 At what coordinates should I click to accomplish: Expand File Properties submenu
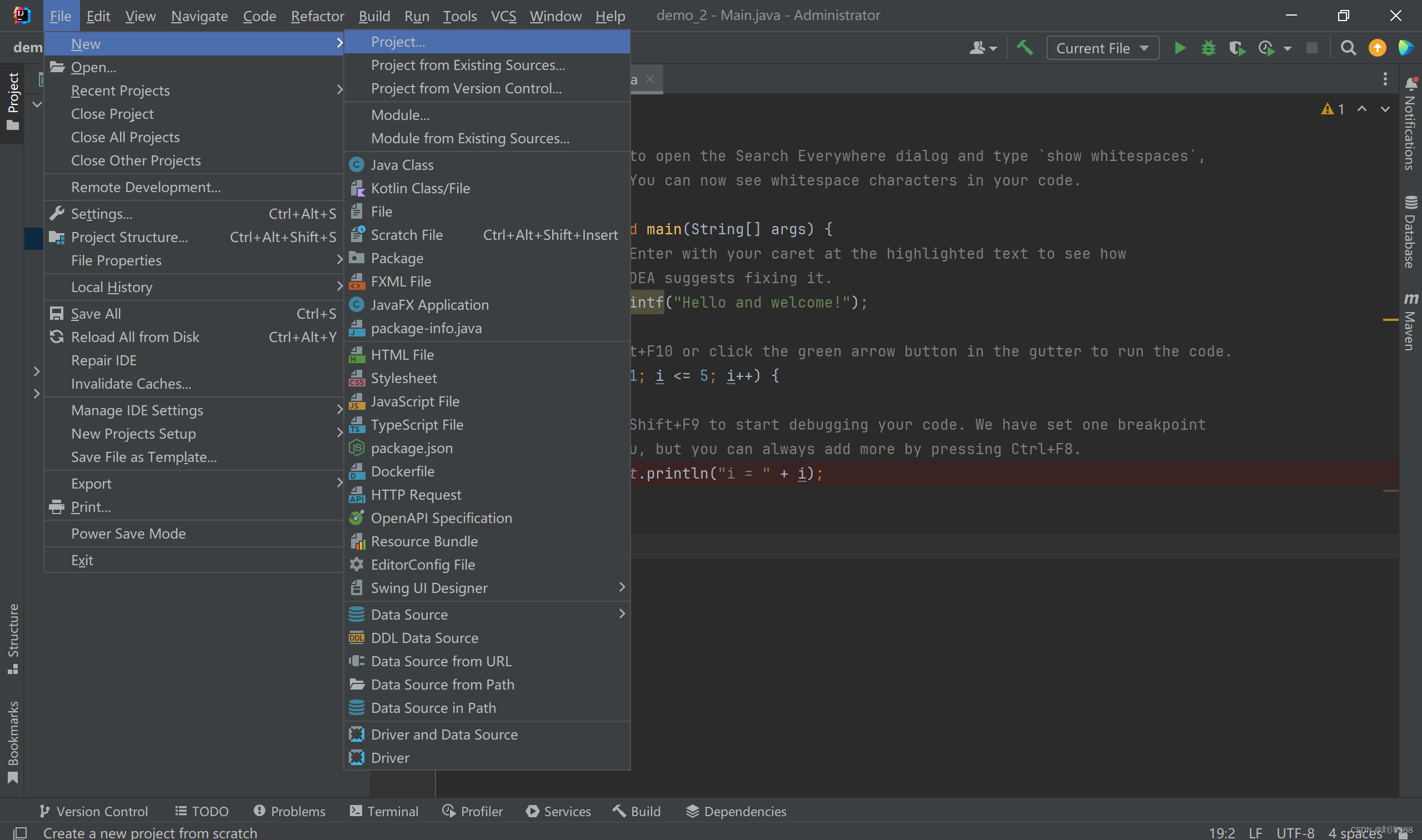[194, 260]
